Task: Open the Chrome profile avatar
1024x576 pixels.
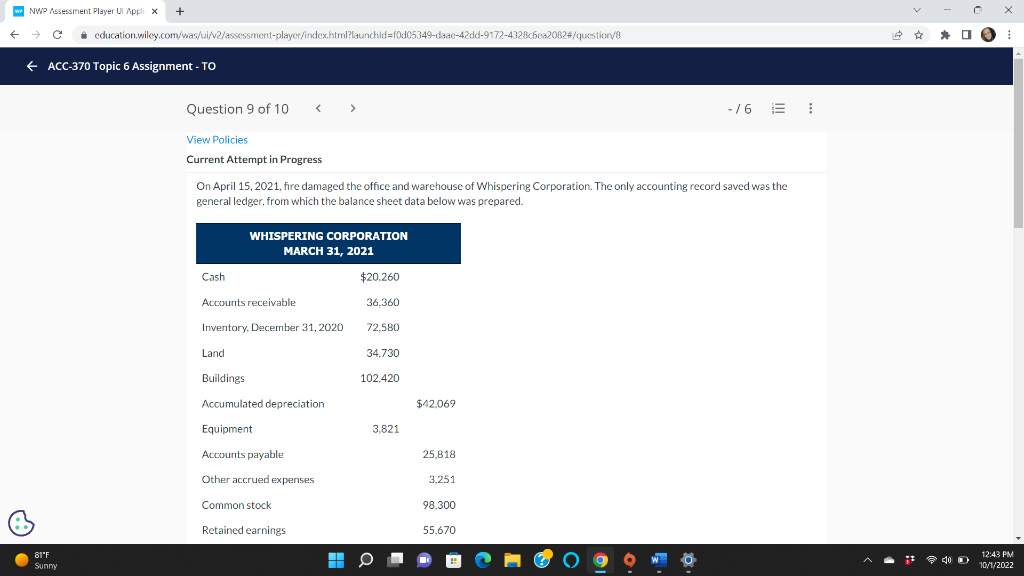Action: tap(988, 35)
